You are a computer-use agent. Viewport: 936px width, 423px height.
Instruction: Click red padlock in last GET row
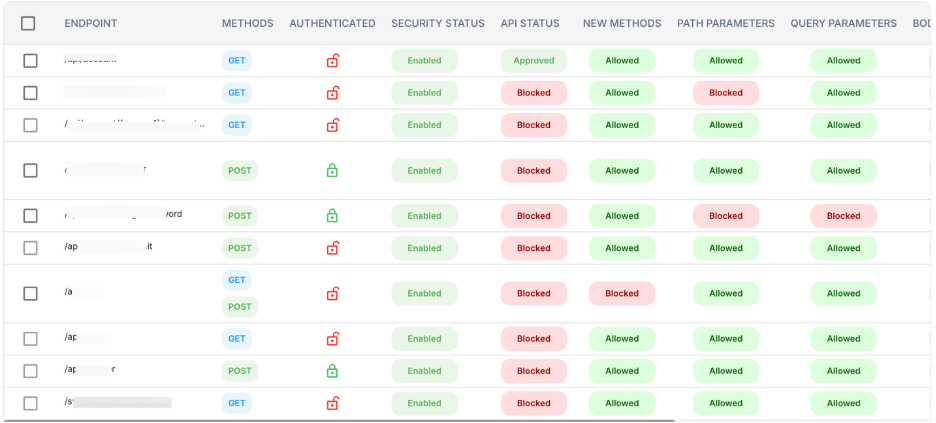click(x=332, y=403)
